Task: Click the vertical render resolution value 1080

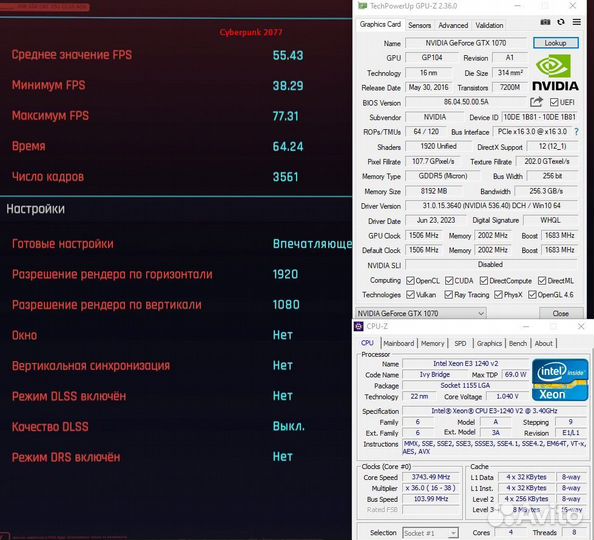Action: [x=286, y=305]
